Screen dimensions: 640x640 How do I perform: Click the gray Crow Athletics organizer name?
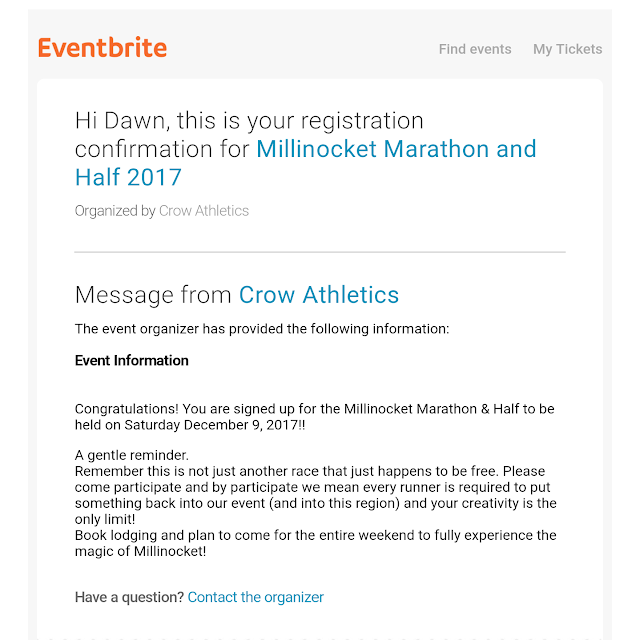click(204, 211)
